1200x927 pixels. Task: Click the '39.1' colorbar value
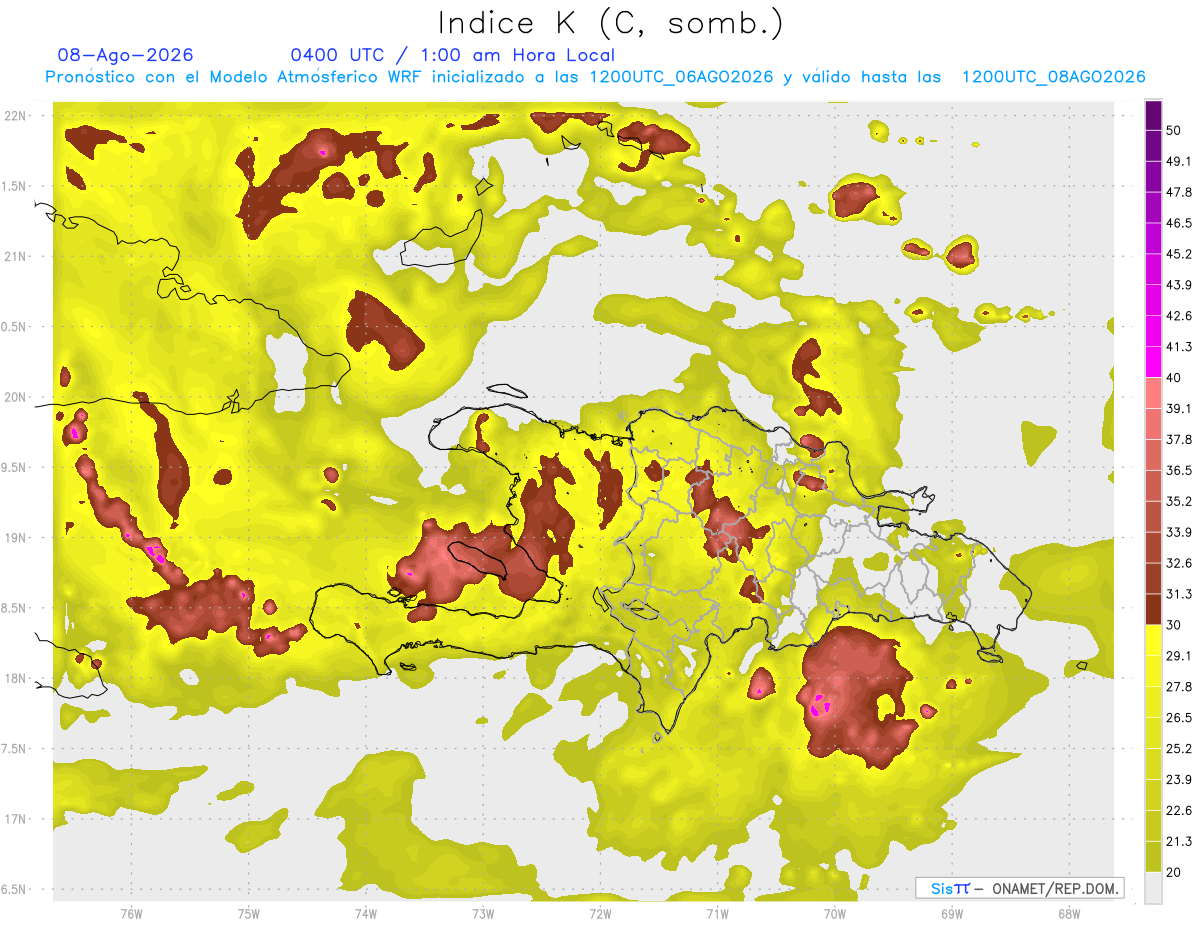coord(1180,408)
